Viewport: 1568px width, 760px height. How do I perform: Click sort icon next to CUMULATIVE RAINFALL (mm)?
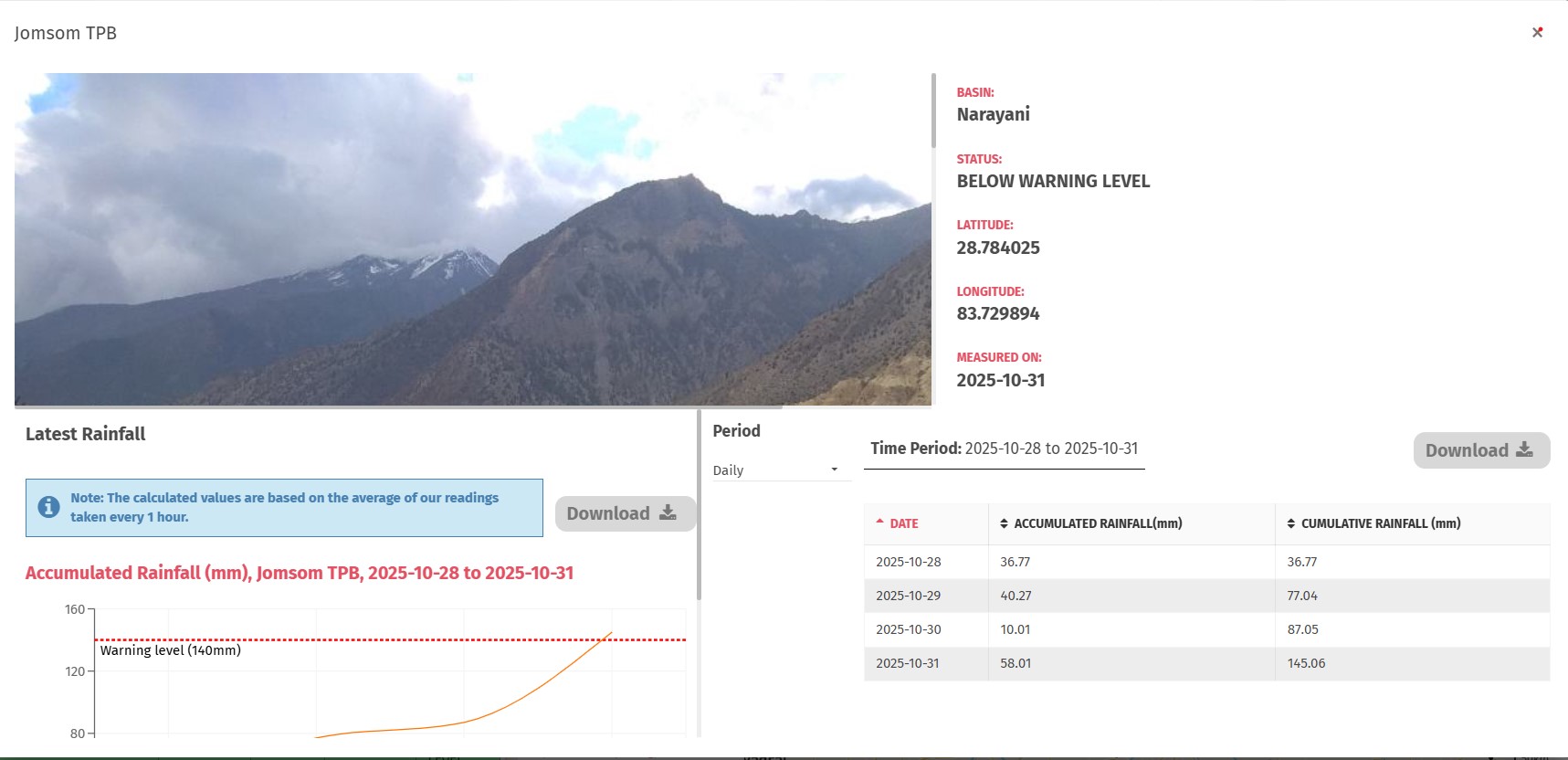[x=1290, y=523]
